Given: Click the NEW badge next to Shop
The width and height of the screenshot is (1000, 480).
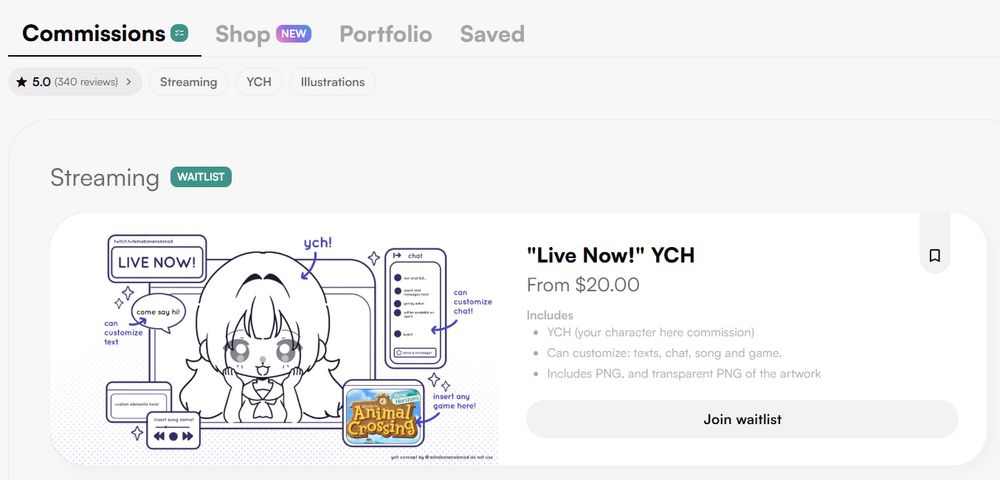Looking at the screenshot, I should (293, 34).
